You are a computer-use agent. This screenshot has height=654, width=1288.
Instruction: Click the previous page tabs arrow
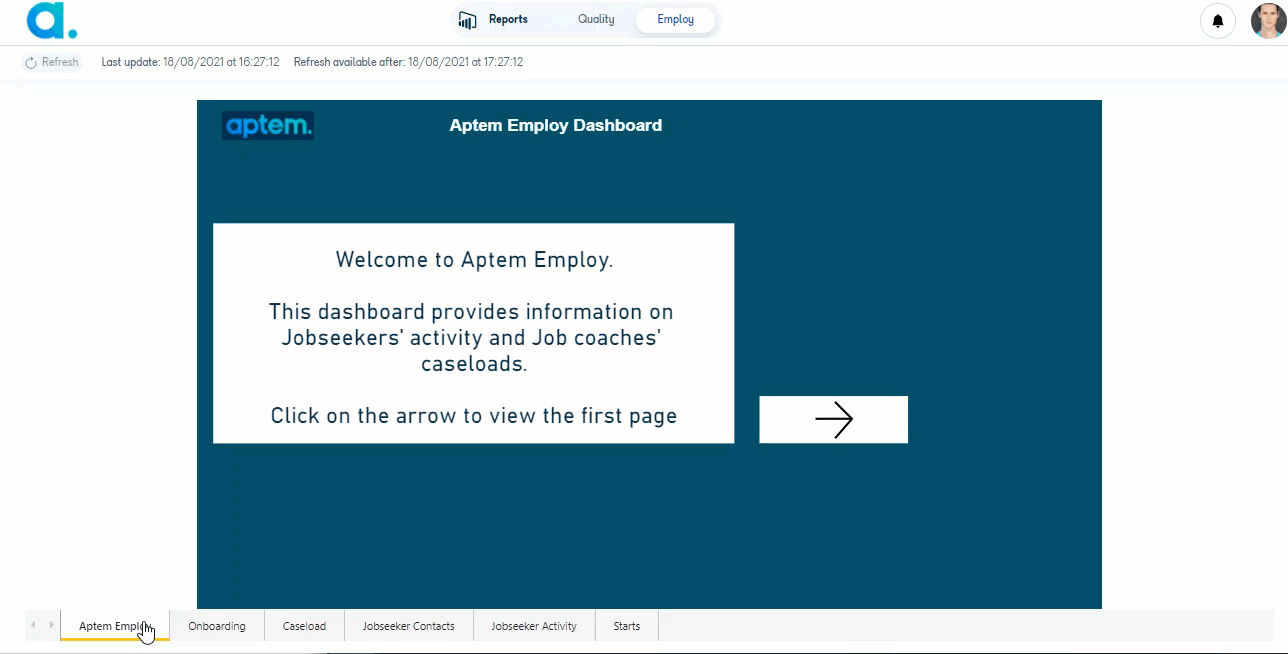[33, 625]
